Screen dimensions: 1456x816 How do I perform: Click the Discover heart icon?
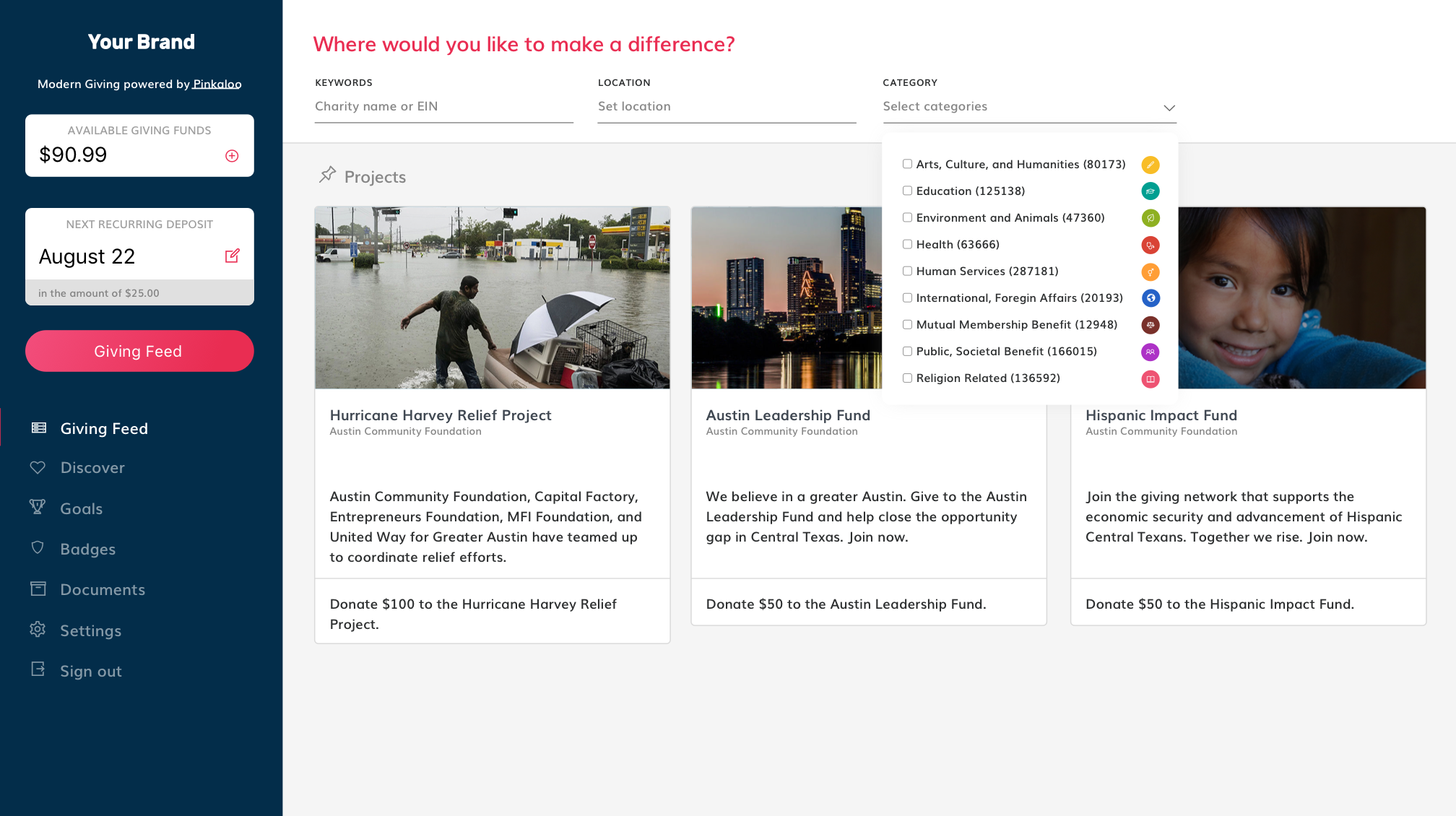[38, 467]
